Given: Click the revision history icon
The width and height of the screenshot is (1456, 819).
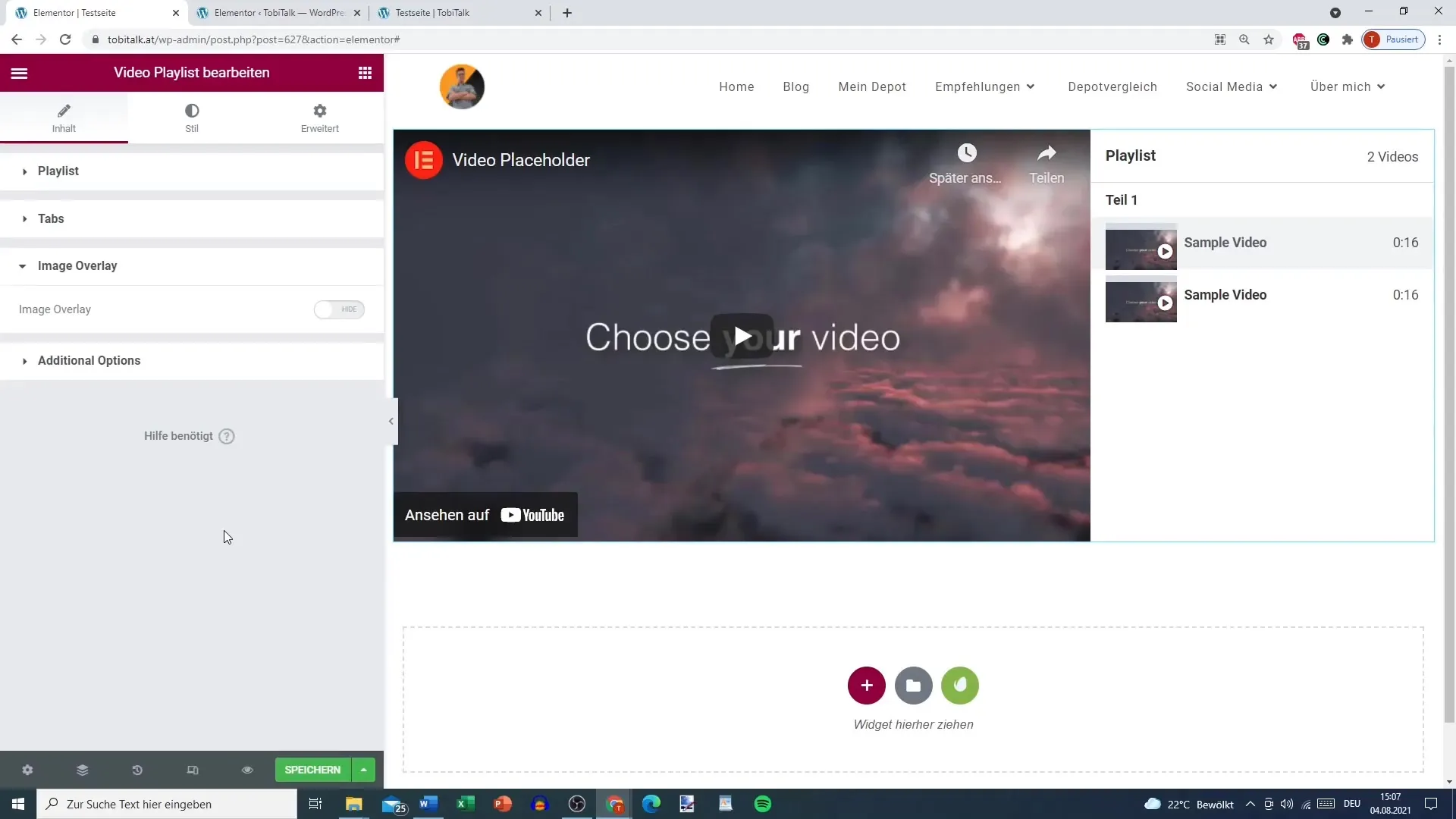Looking at the screenshot, I should [x=137, y=770].
